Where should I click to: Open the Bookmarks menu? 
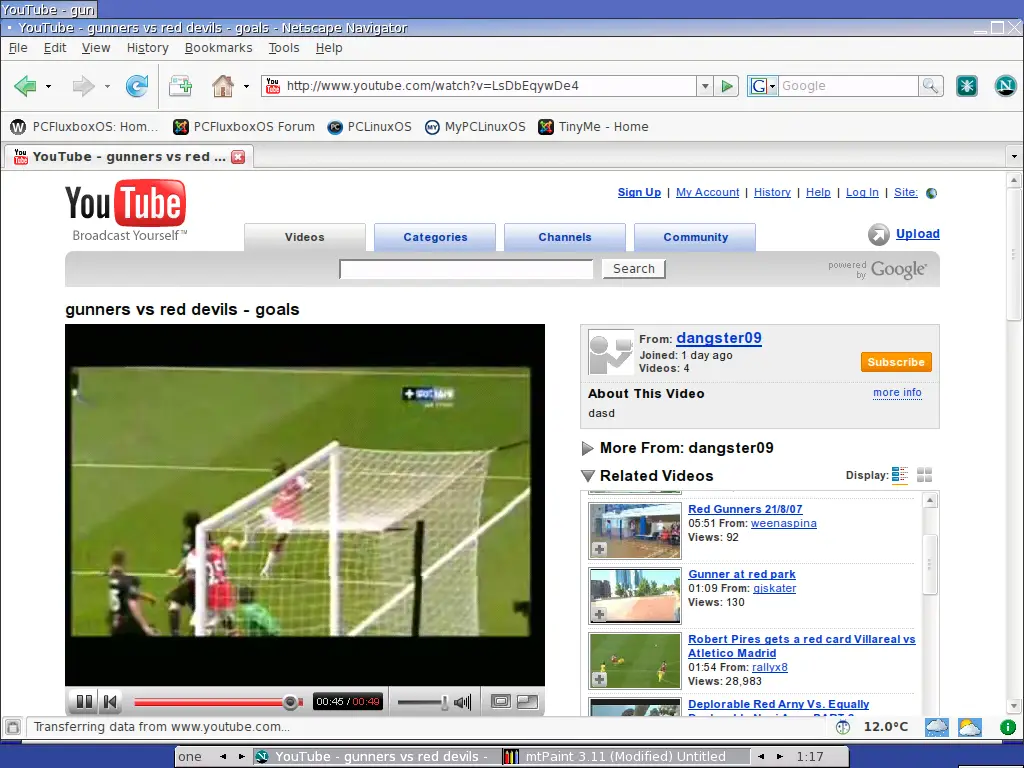(x=218, y=48)
